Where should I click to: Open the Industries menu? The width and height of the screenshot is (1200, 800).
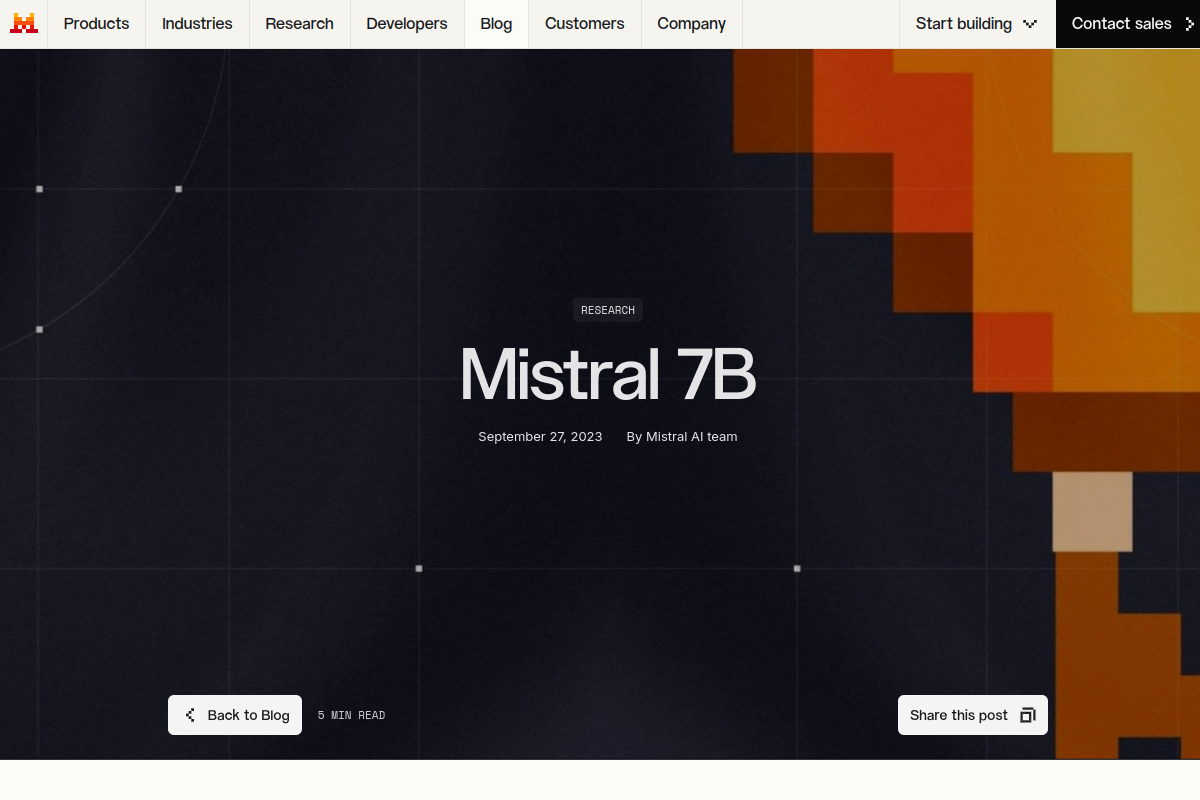click(x=197, y=24)
